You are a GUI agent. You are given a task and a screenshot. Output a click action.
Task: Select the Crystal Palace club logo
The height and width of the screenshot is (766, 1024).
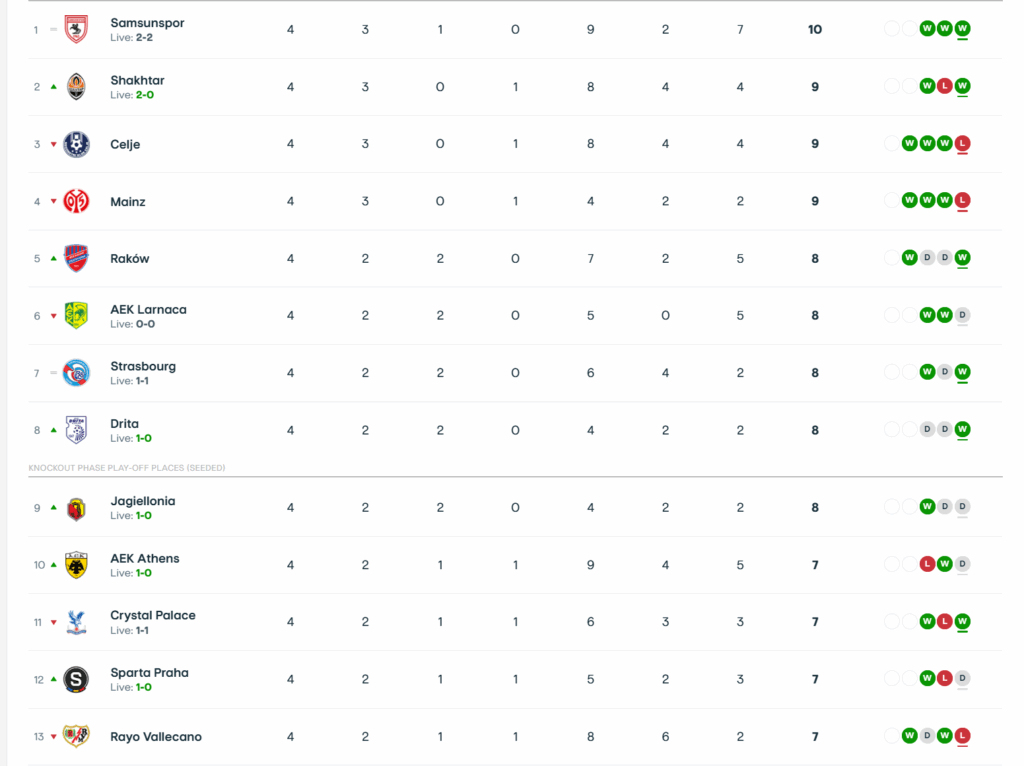click(77, 622)
